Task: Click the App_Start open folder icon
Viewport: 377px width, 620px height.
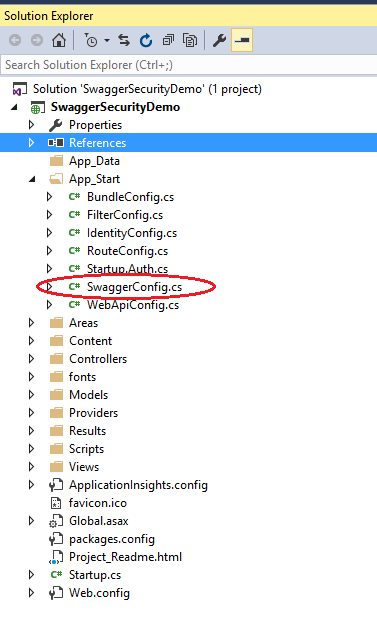Action: point(56,179)
